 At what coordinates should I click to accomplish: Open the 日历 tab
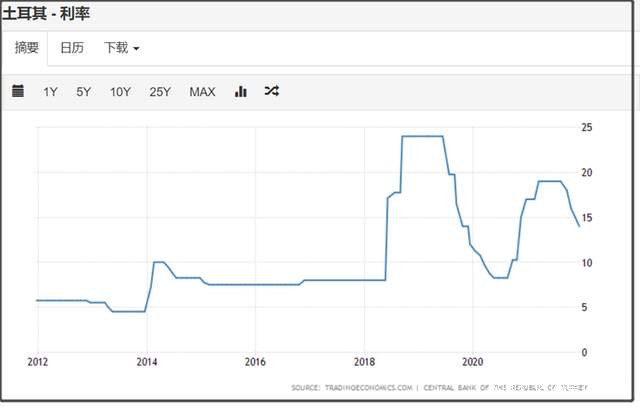pyautogui.click(x=72, y=48)
